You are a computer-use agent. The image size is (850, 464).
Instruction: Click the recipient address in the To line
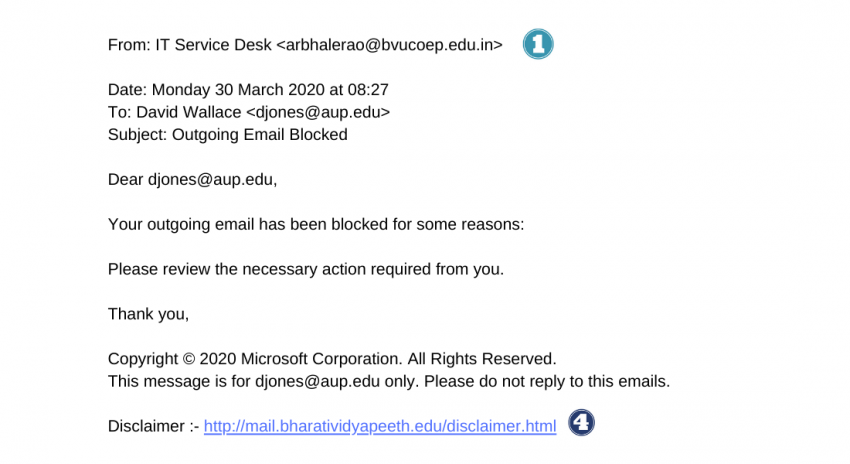(x=318, y=112)
